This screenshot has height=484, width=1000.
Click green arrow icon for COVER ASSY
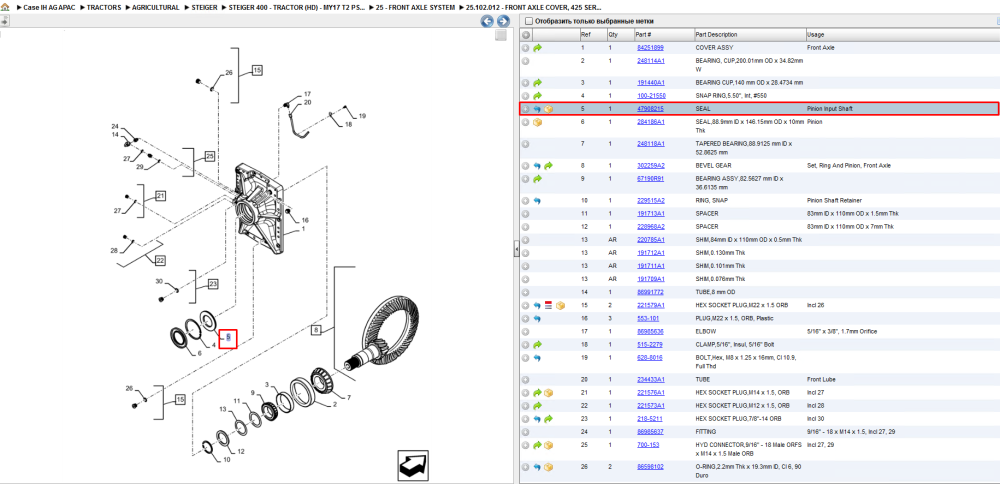[538, 48]
